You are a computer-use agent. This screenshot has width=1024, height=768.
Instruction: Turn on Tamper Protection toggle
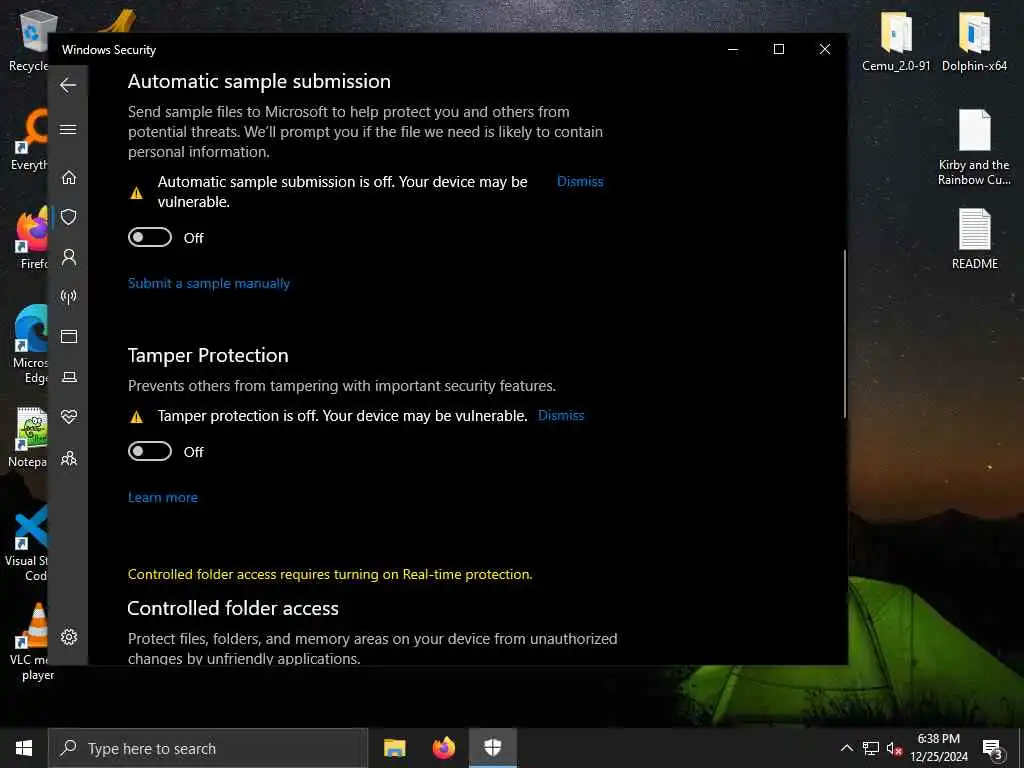point(150,451)
